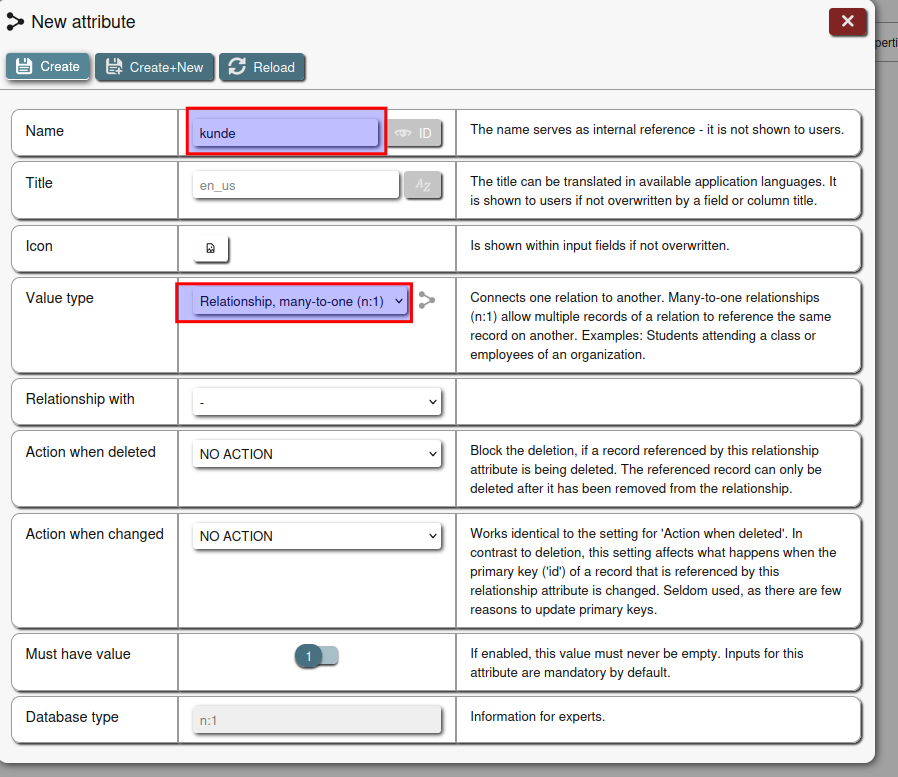The width and height of the screenshot is (898, 777).
Task: Click the Title en_us input field
Action: coord(295,185)
